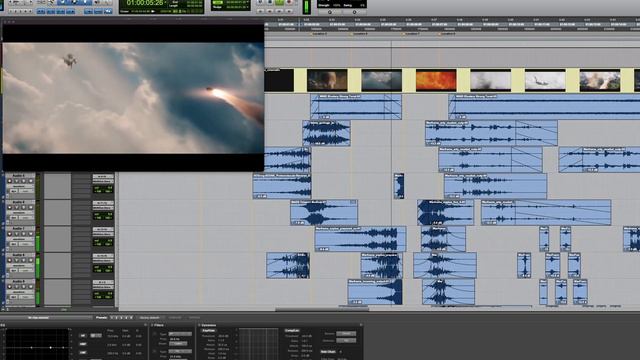Click the dark face video frame thumbnail
This screenshot has height=360, width=640.
pos(327,80)
